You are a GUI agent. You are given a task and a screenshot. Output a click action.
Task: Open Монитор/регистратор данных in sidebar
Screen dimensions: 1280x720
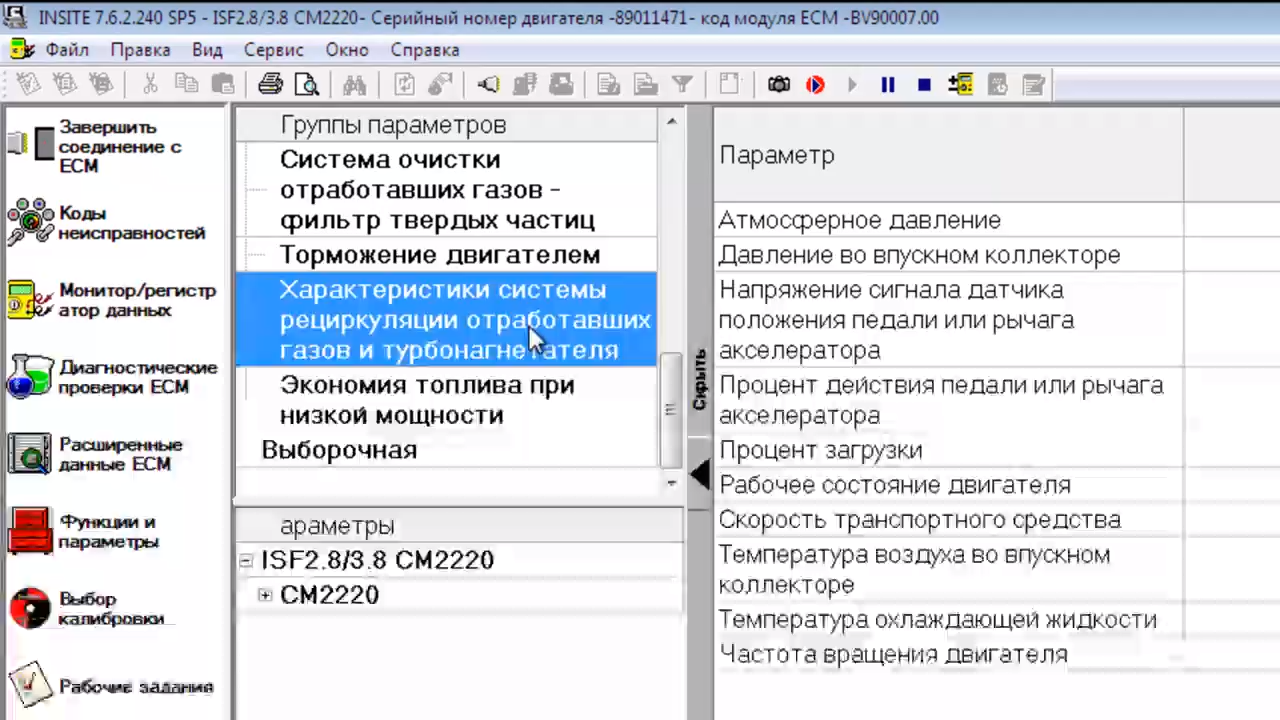111,300
